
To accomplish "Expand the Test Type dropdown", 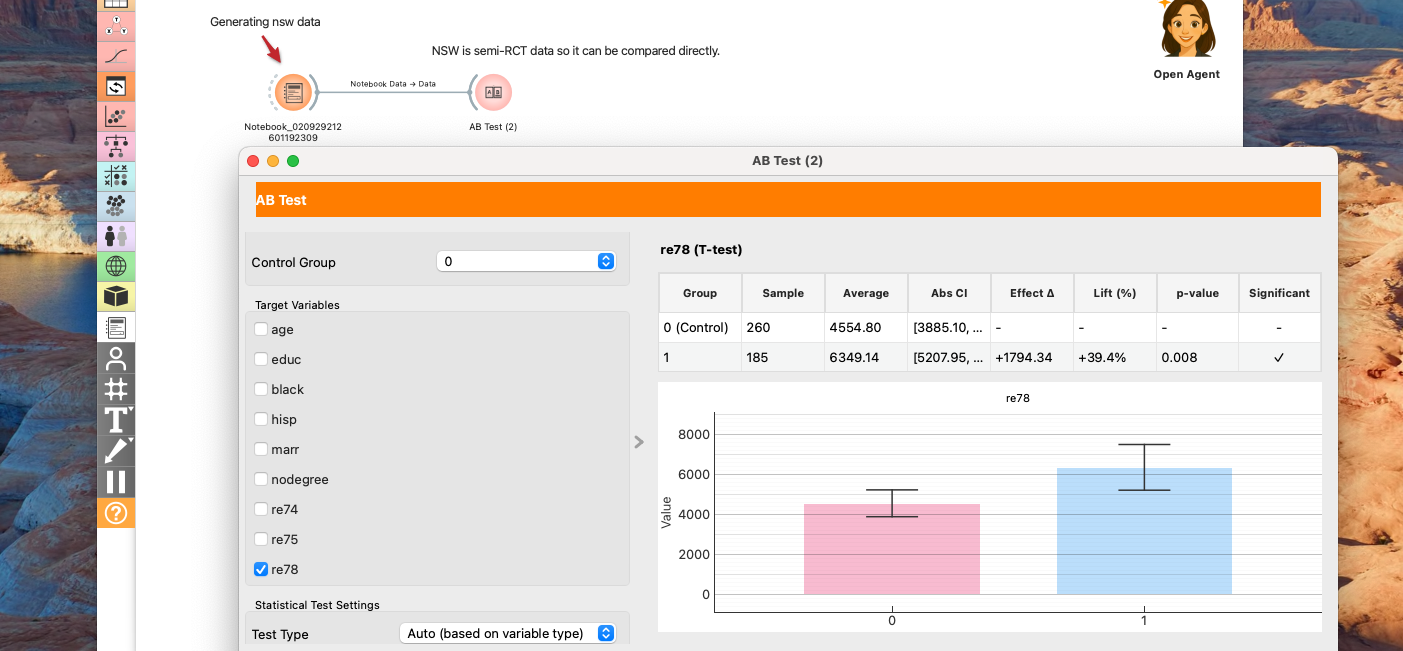I will 507,633.
